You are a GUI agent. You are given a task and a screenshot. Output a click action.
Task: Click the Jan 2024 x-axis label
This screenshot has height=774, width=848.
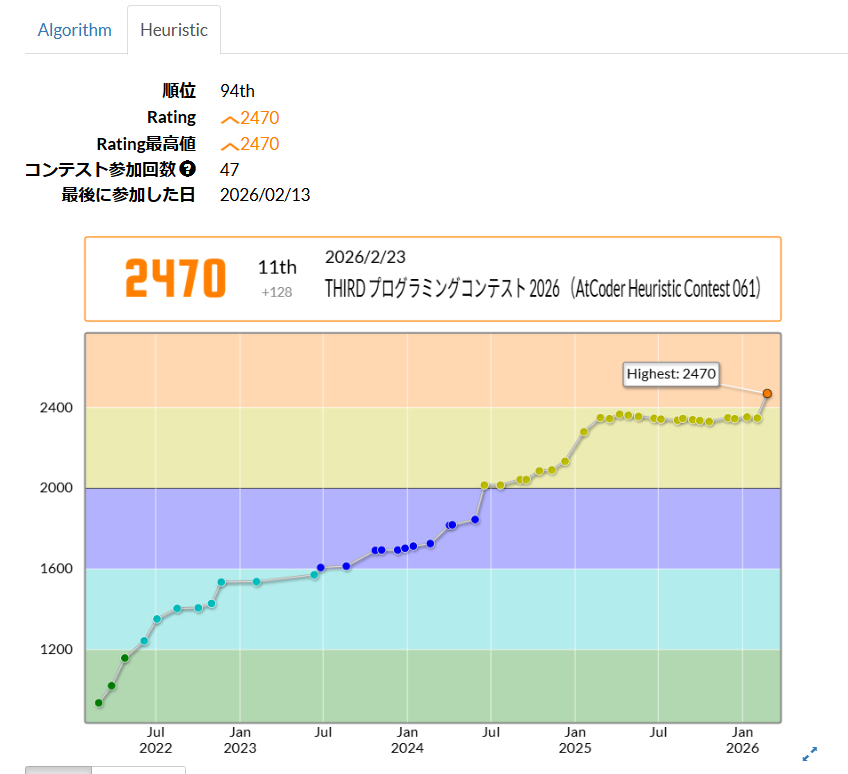click(407, 740)
